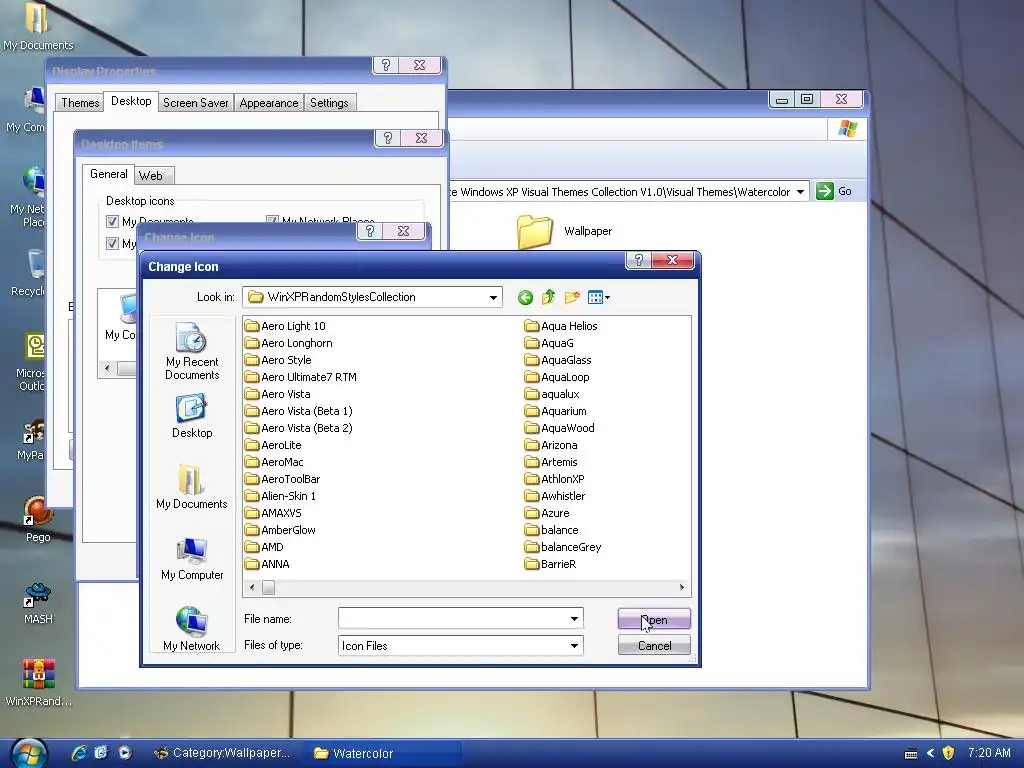The height and width of the screenshot is (768, 1024).
Task: Expand the File name dropdown arrow
Action: [574, 618]
